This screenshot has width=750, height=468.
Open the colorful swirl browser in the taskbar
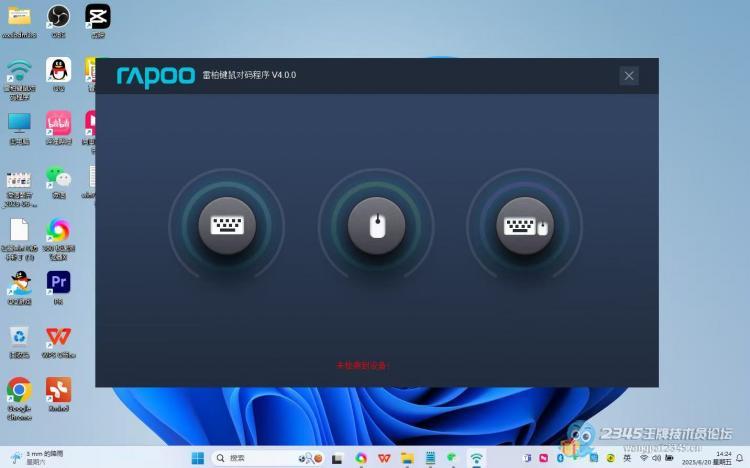(361, 458)
